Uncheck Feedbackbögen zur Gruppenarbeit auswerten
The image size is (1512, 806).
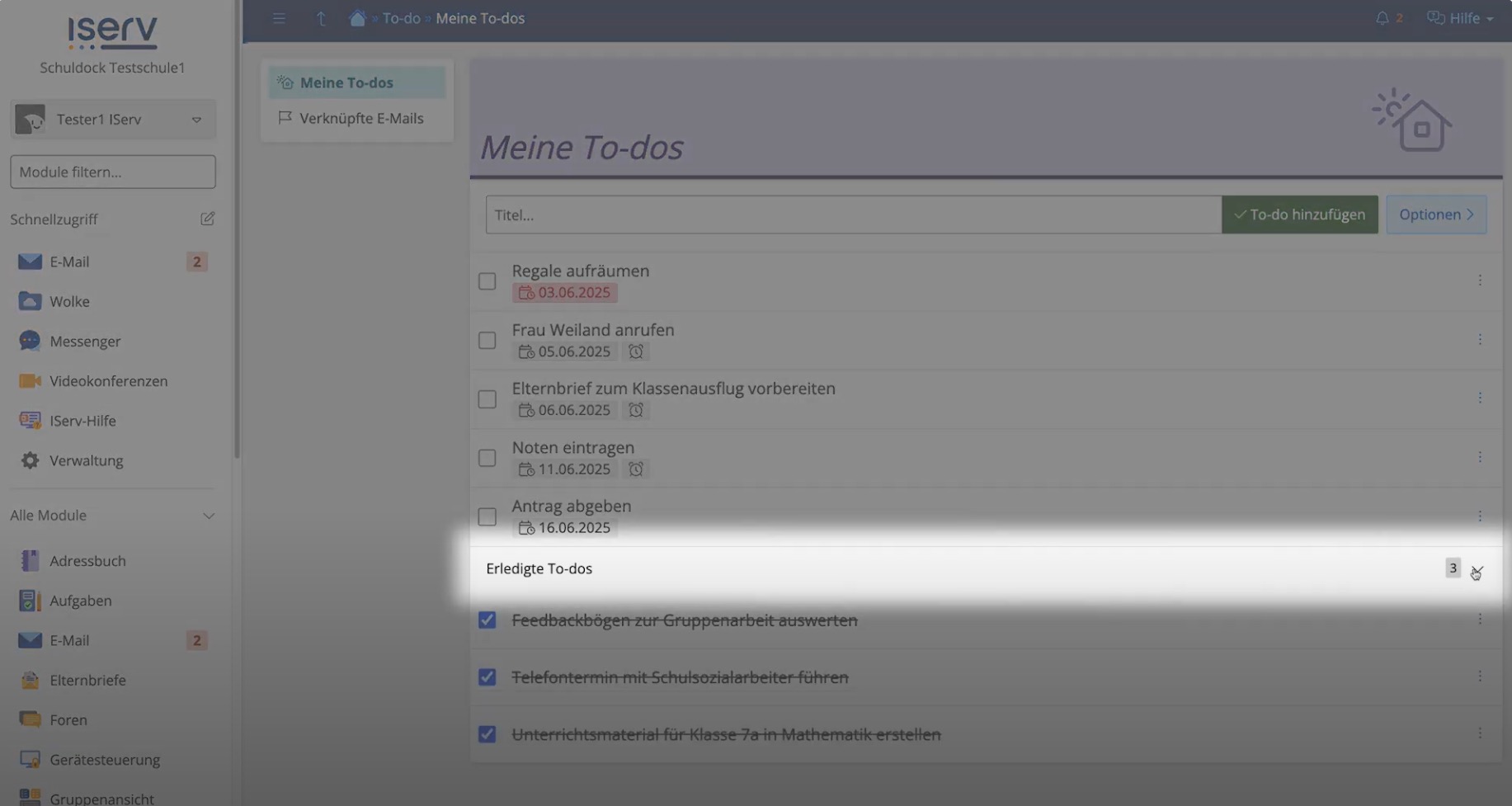point(487,620)
